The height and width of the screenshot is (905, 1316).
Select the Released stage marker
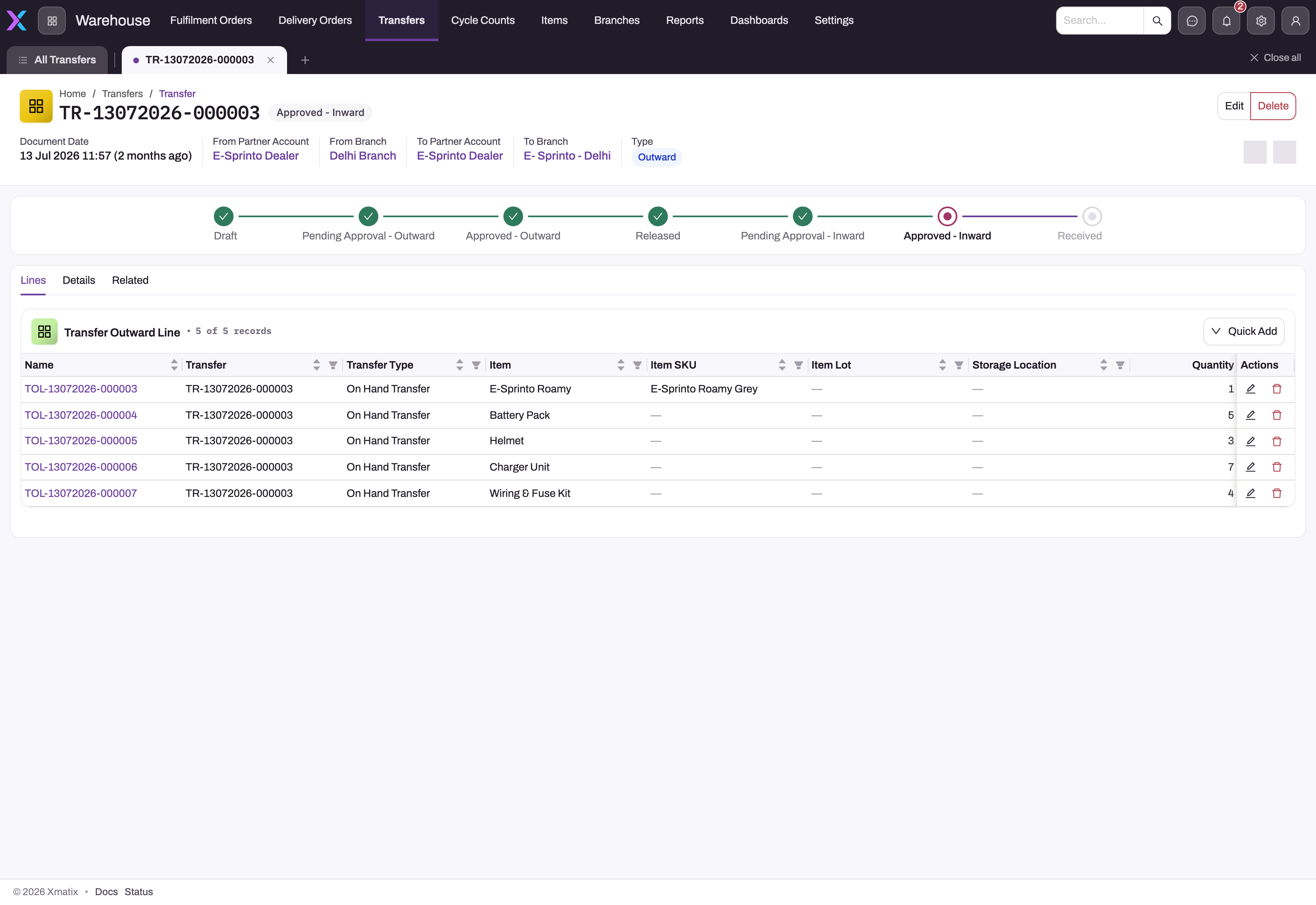click(x=658, y=217)
